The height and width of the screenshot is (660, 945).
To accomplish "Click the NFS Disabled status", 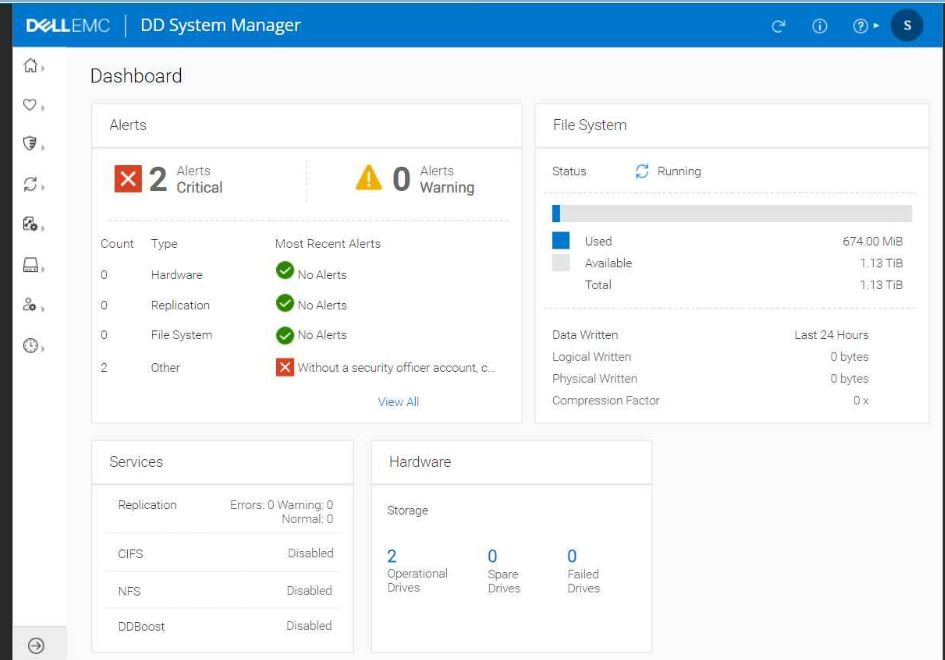I will click(x=309, y=591).
